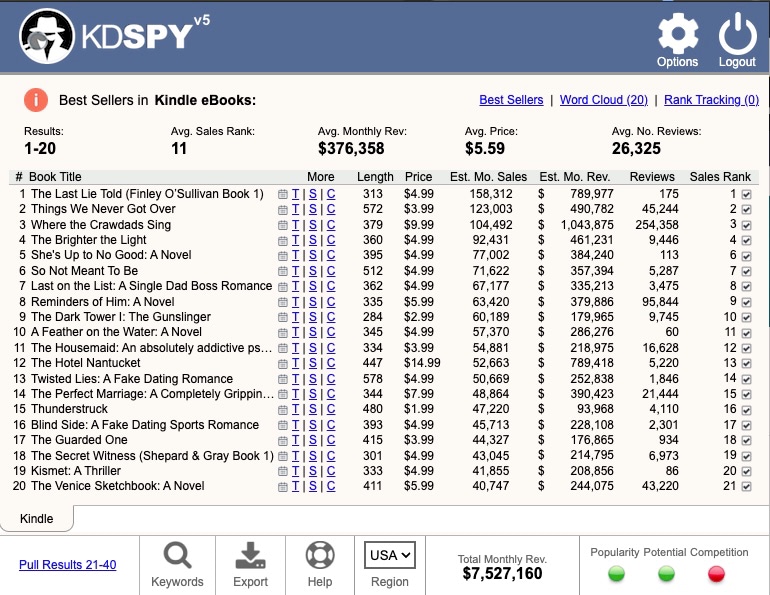Screen dimensions: 770x595
Task: Uncheck the checkbox for sales rank 1
Action: (746, 194)
